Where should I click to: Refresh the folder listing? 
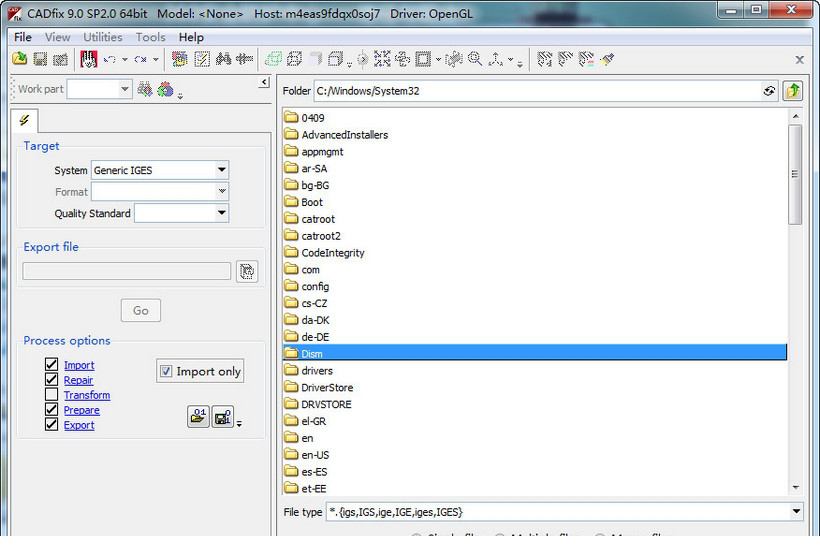click(x=769, y=91)
